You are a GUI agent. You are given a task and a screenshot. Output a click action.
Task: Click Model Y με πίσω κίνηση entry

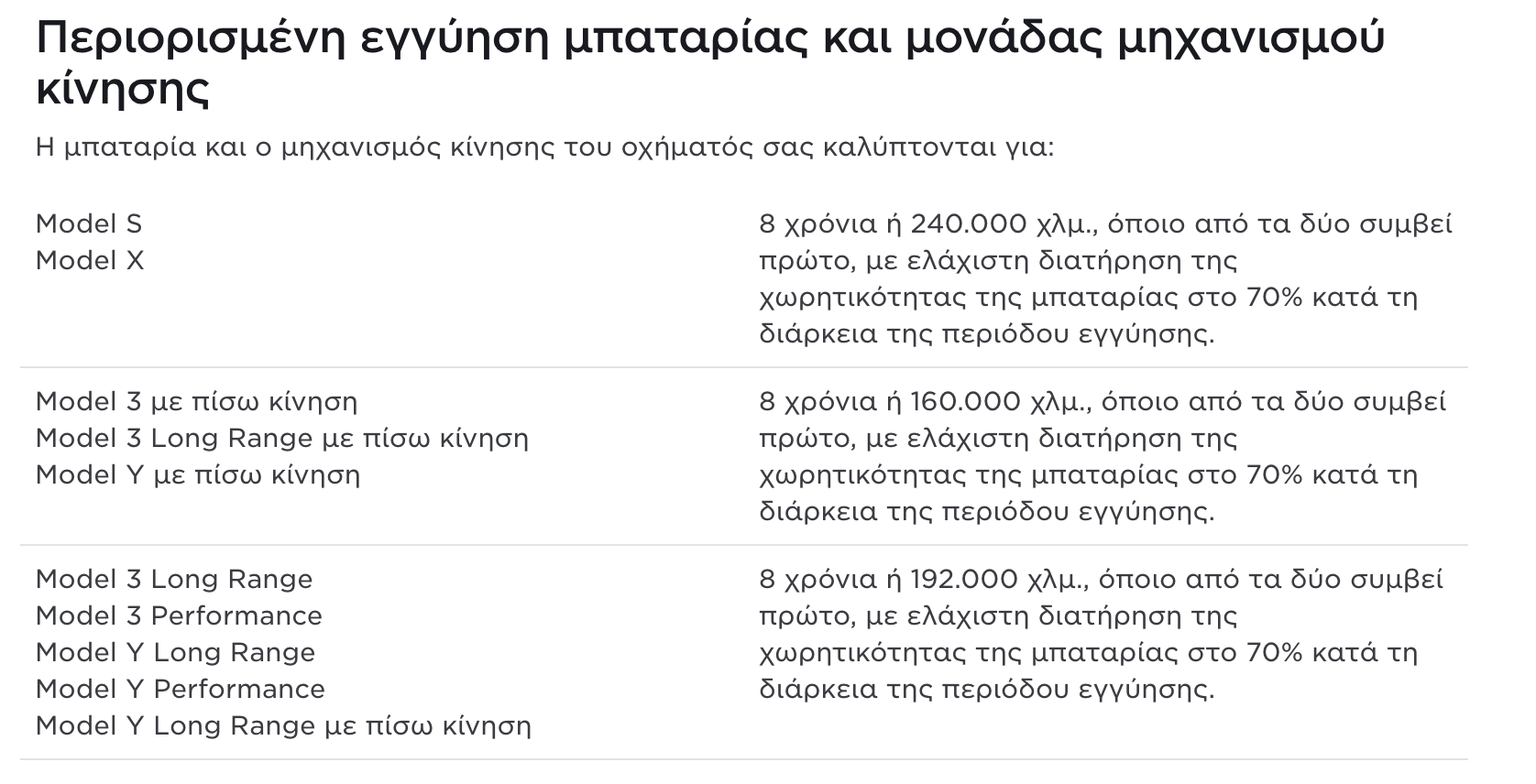198,474
